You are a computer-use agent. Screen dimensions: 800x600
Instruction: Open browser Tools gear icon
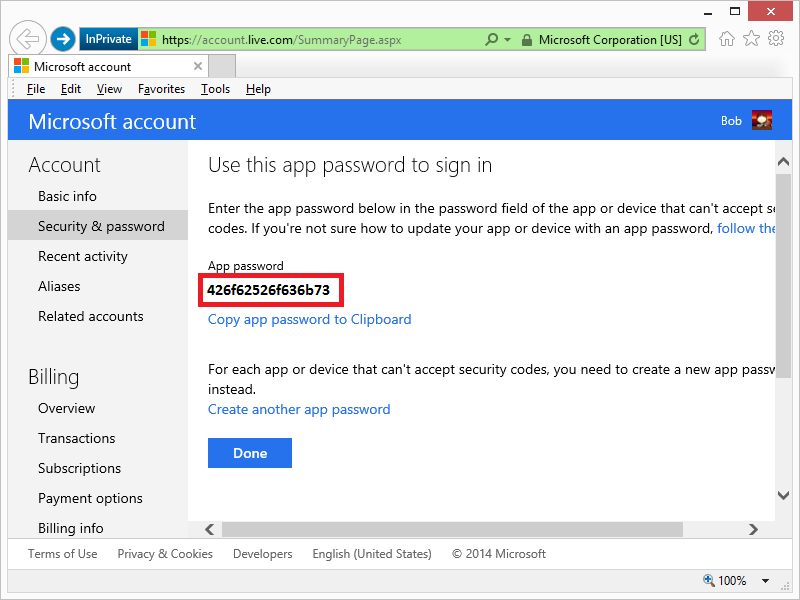[776, 39]
